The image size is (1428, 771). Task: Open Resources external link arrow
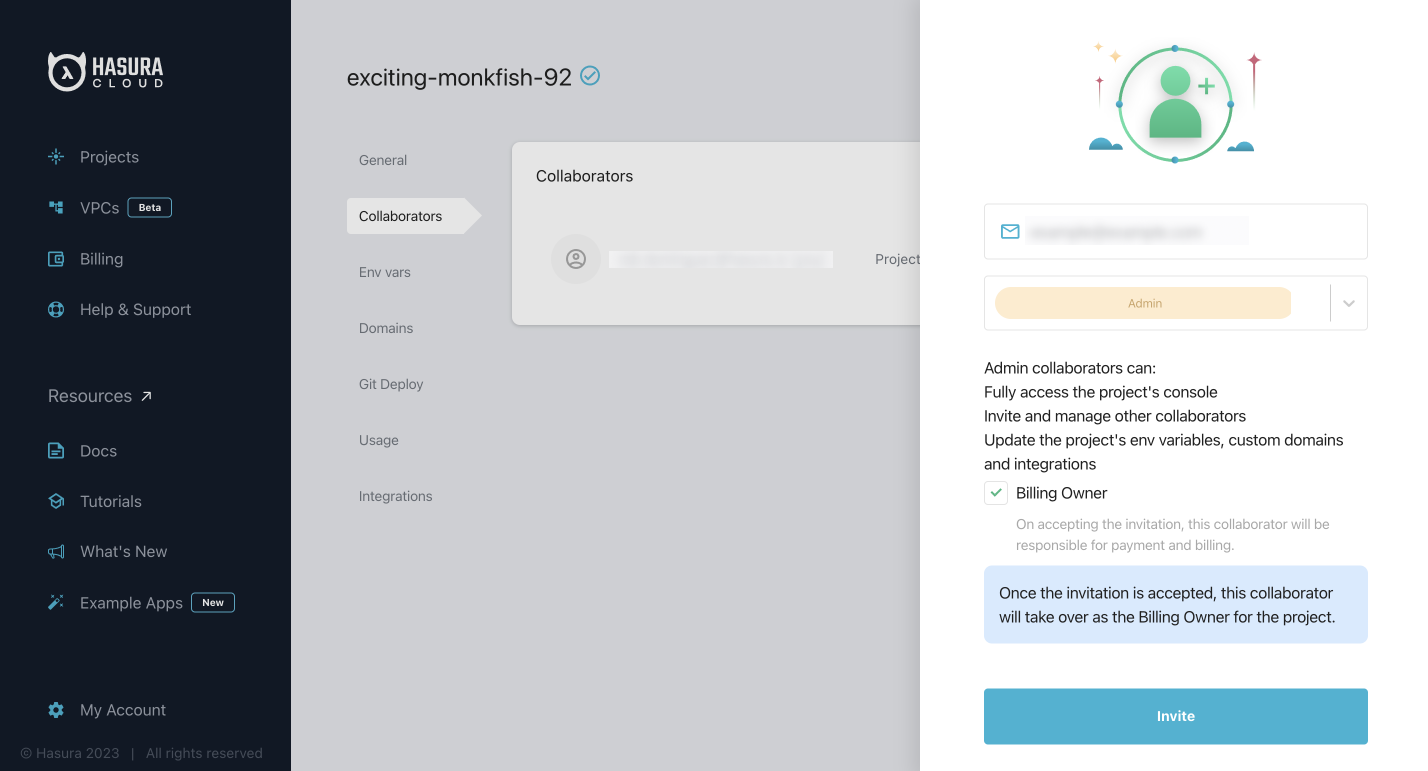[x=146, y=396]
